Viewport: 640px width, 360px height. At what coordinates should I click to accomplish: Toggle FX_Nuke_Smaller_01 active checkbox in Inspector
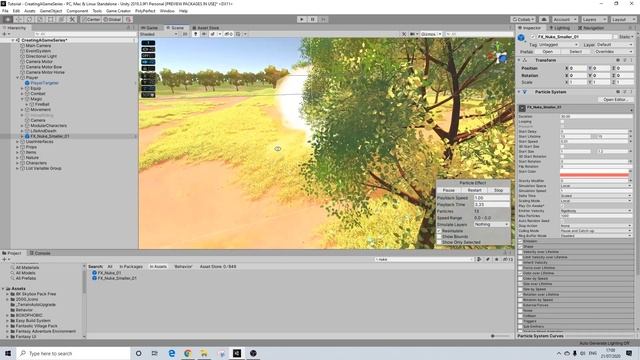point(532,37)
